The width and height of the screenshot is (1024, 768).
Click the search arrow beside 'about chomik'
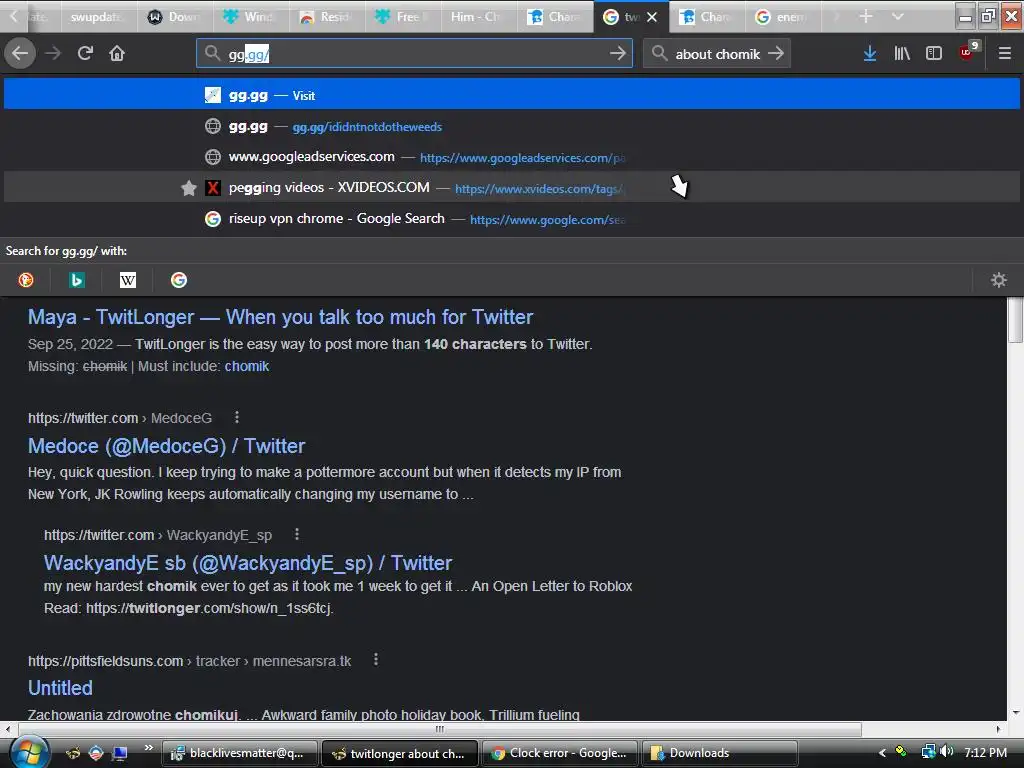click(x=776, y=54)
